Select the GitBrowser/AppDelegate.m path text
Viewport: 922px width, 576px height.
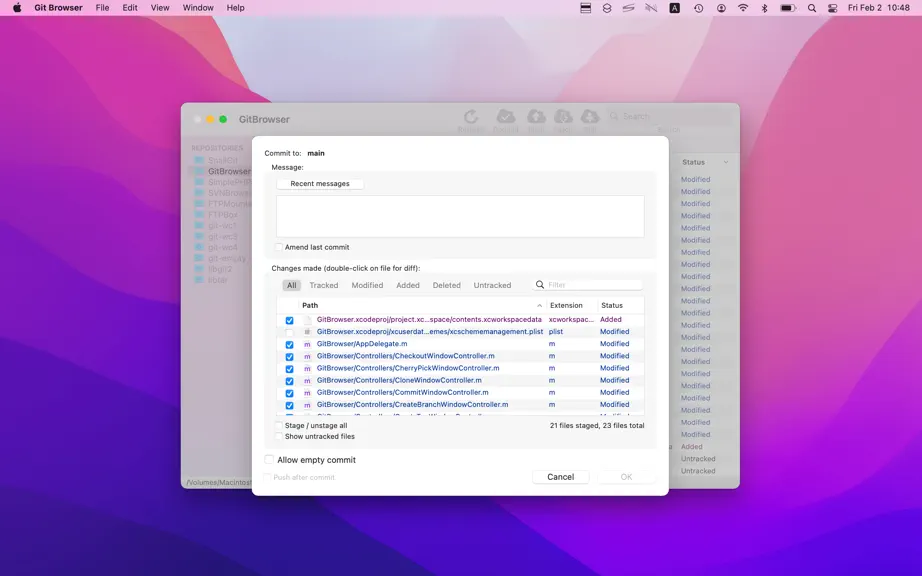click(362, 344)
